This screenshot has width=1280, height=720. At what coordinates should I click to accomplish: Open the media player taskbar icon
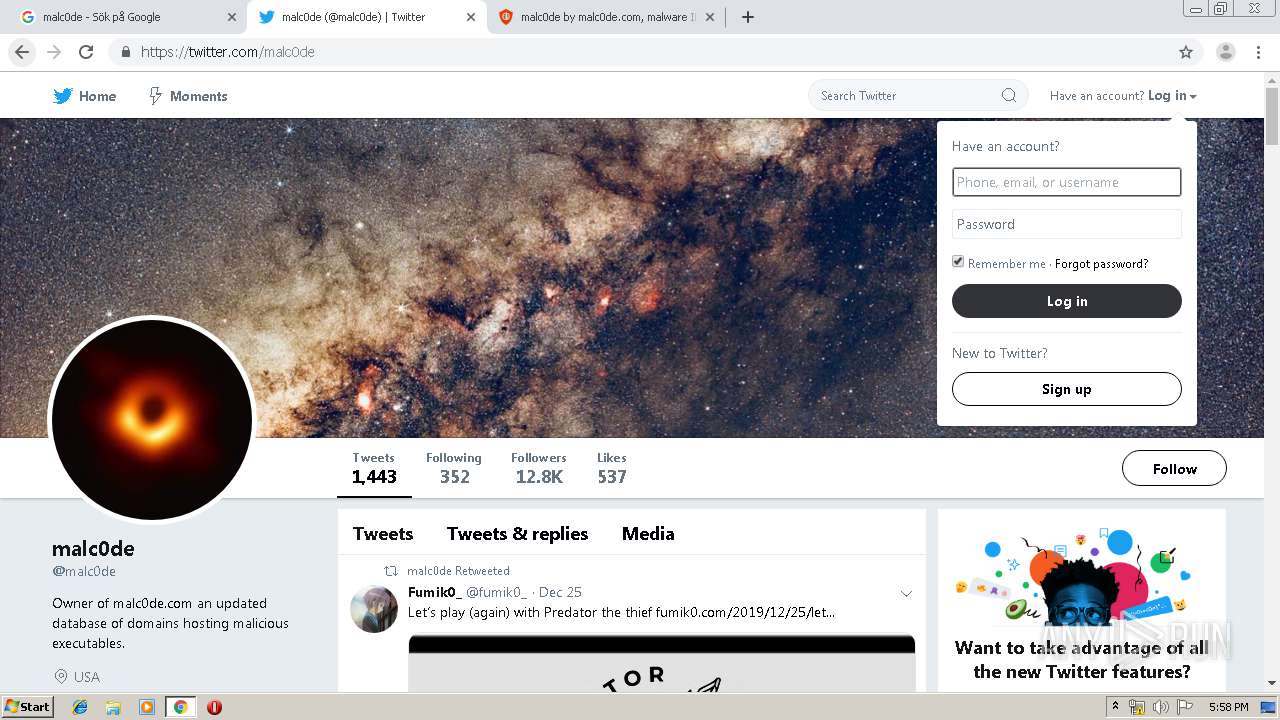tap(146, 707)
